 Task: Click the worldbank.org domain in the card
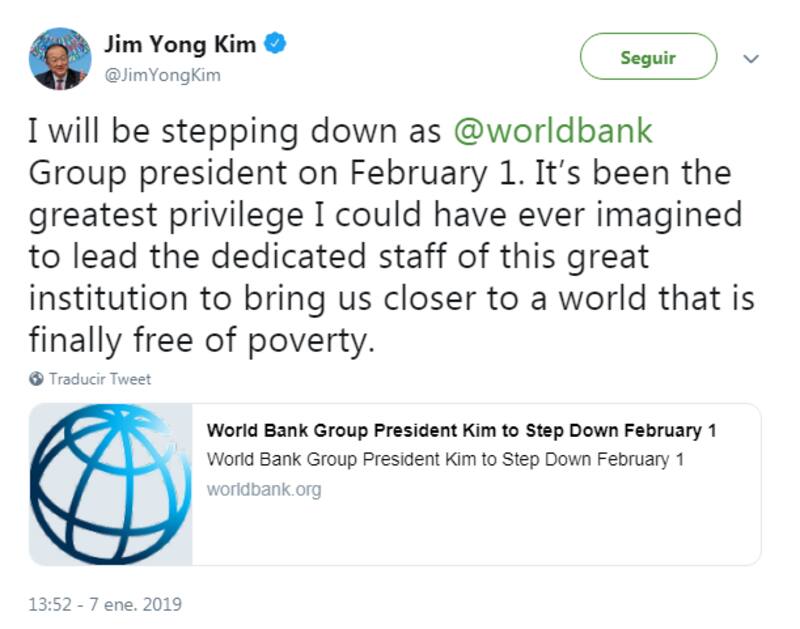(x=263, y=490)
